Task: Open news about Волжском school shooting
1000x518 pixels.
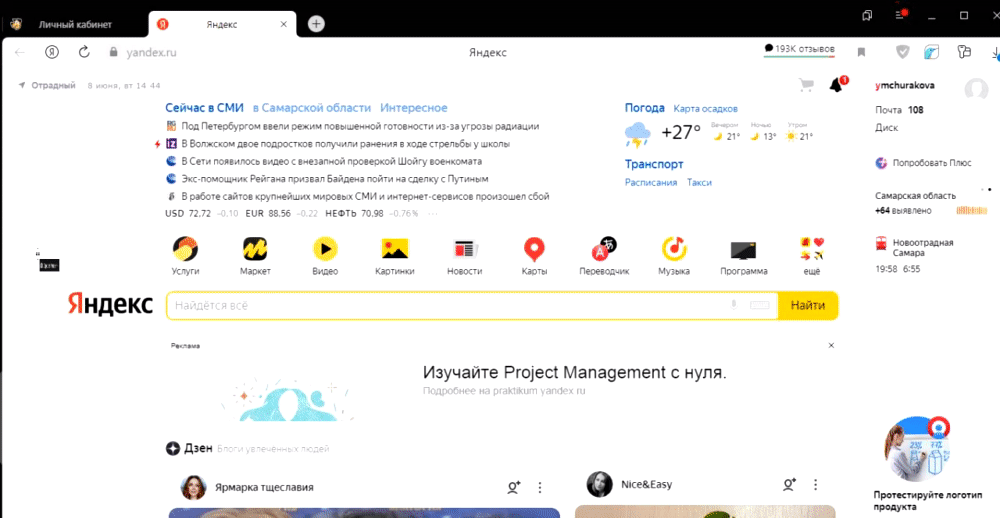Action: [345, 144]
